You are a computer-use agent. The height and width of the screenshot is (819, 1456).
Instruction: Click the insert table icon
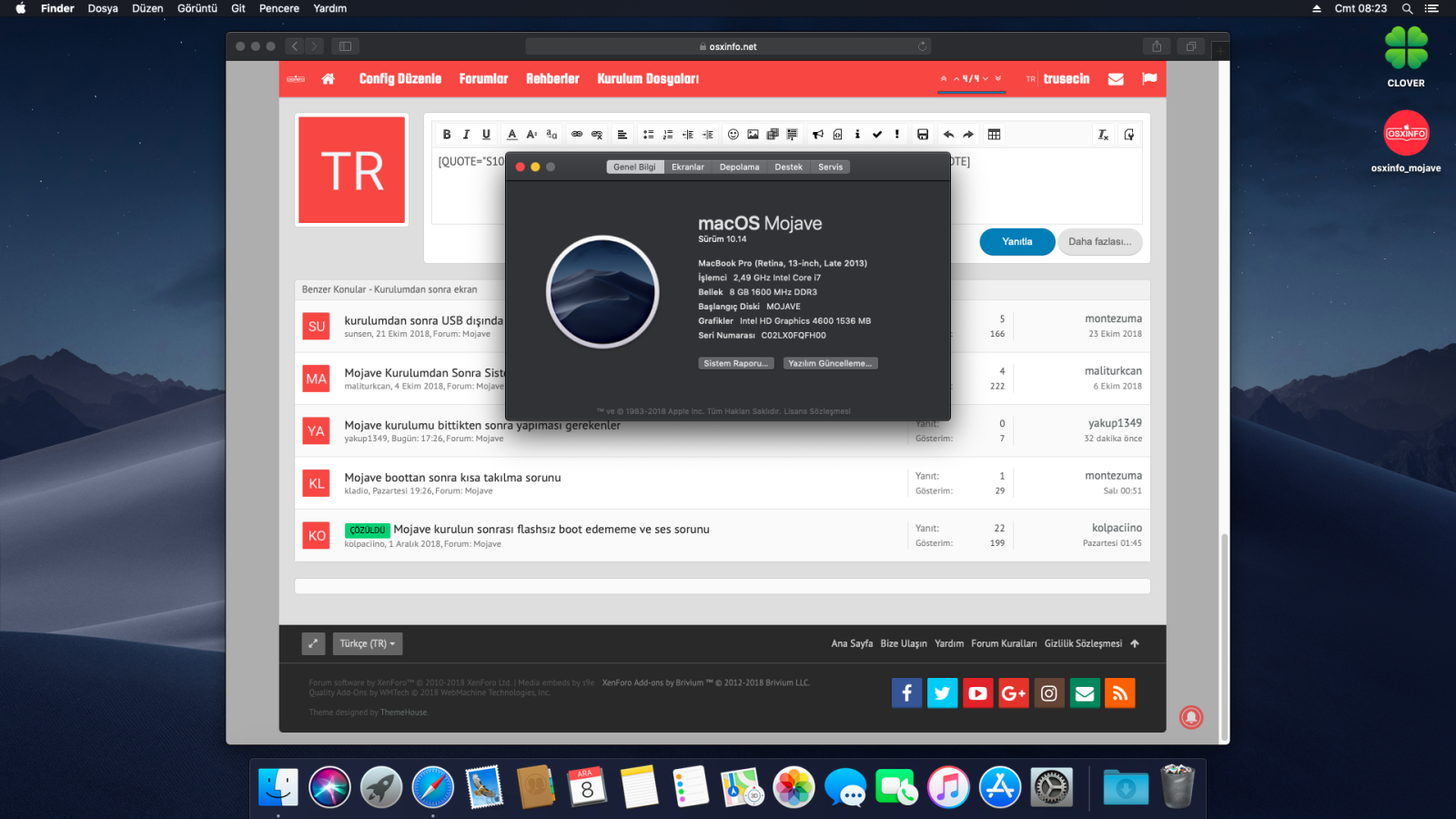994,135
